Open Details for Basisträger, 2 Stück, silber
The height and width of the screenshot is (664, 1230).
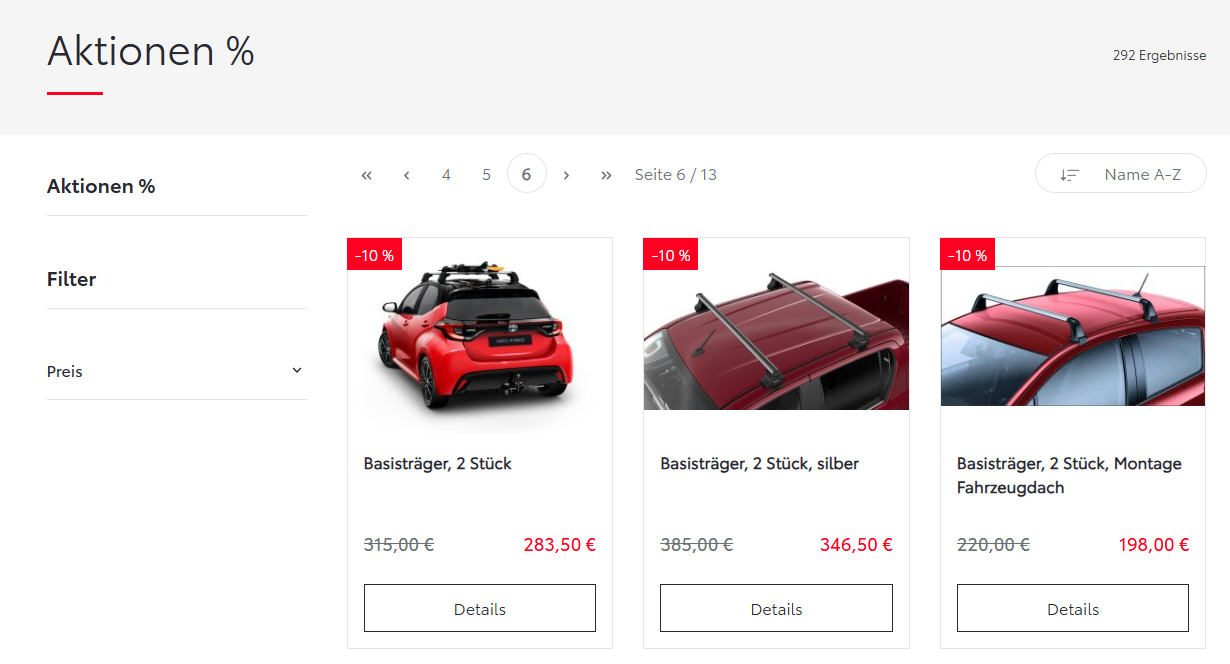[x=776, y=608]
